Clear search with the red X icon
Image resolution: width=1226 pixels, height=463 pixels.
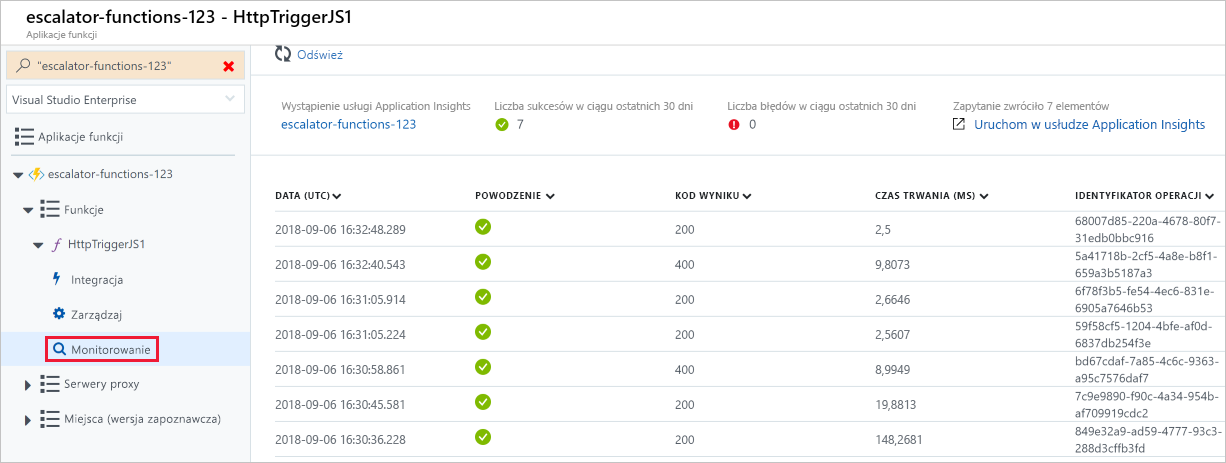click(x=229, y=66)
